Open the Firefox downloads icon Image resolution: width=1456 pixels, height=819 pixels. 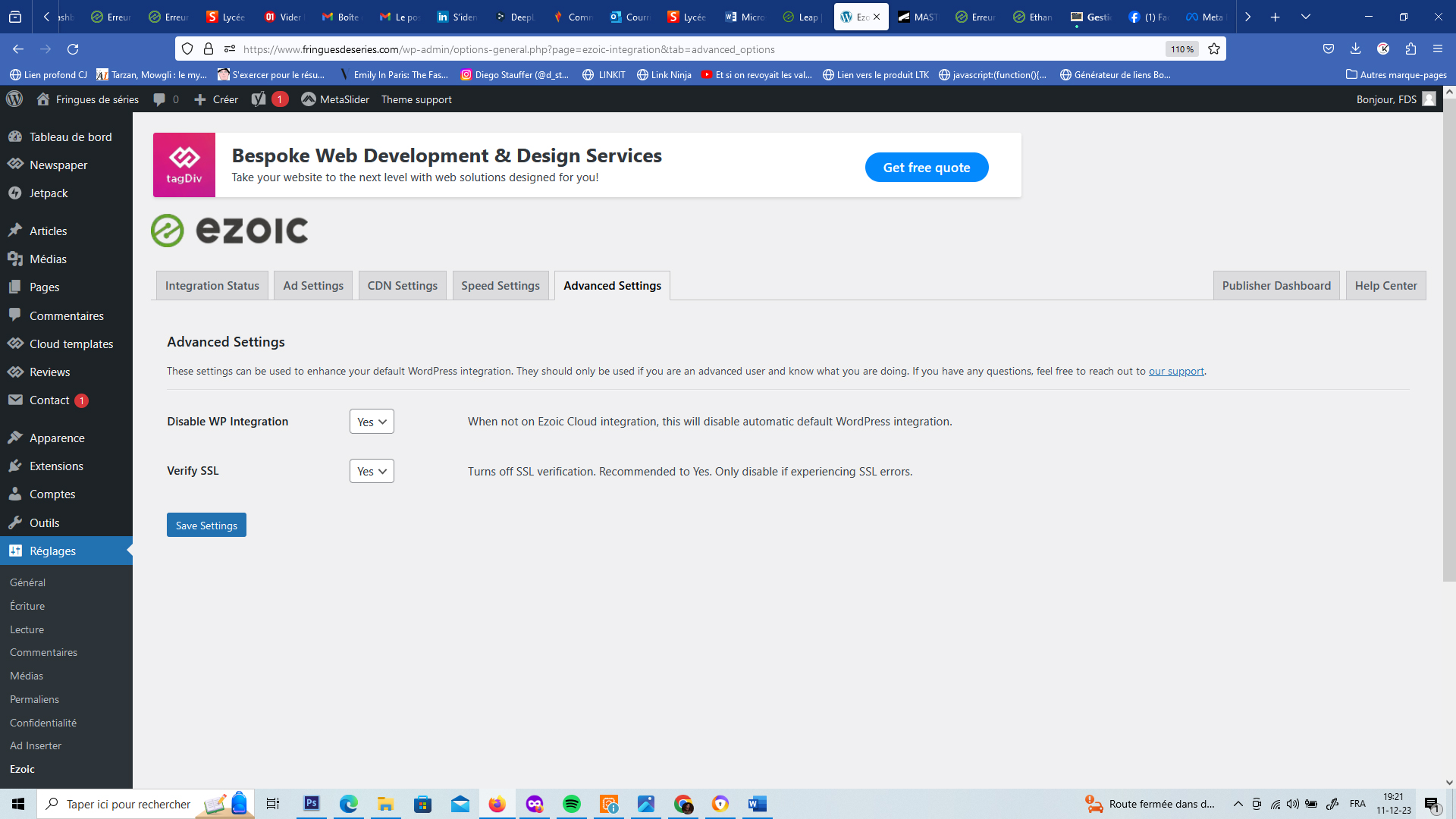click(1355, 49)
